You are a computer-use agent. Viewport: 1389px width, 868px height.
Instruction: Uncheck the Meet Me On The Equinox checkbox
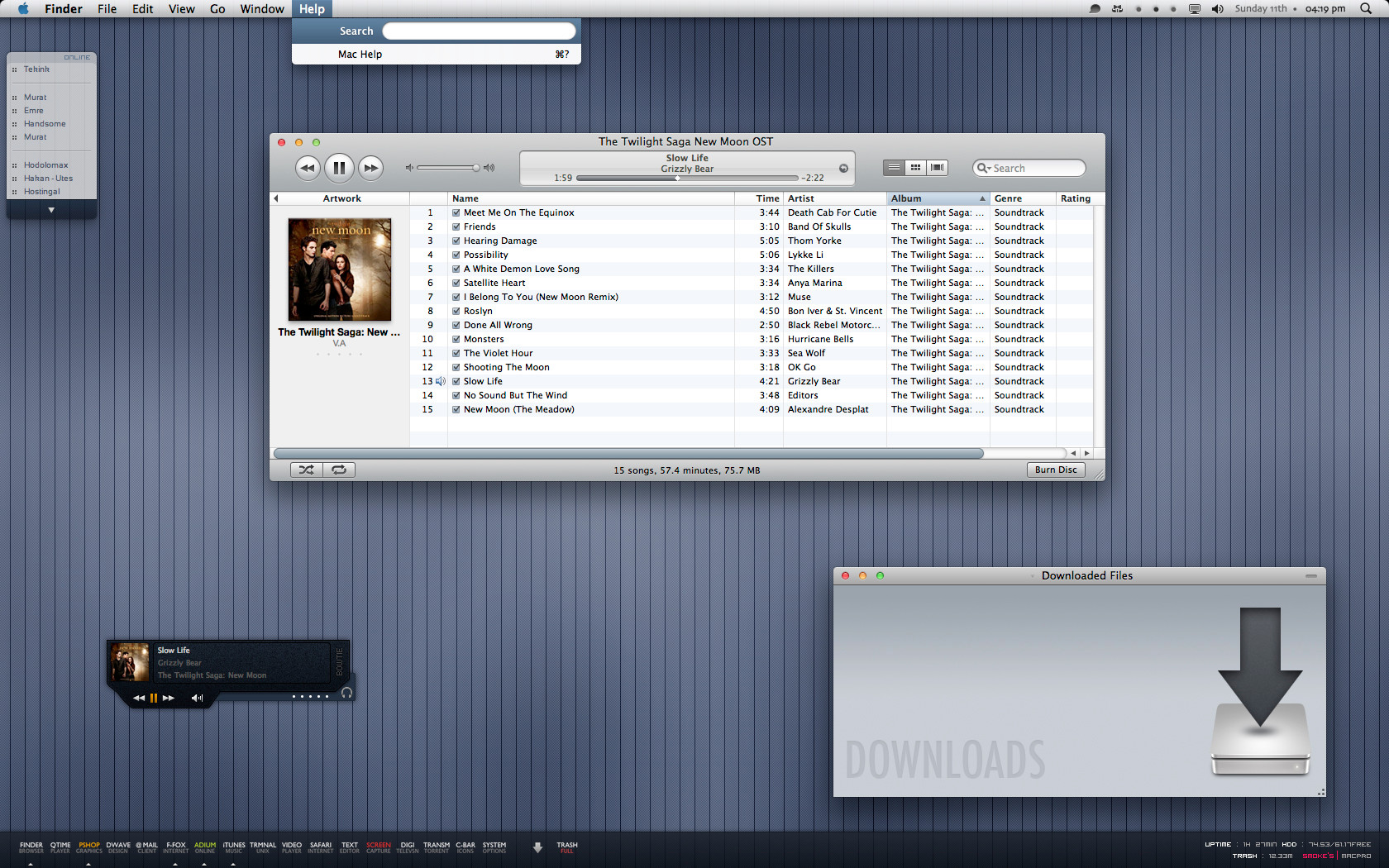pos(456,212)
